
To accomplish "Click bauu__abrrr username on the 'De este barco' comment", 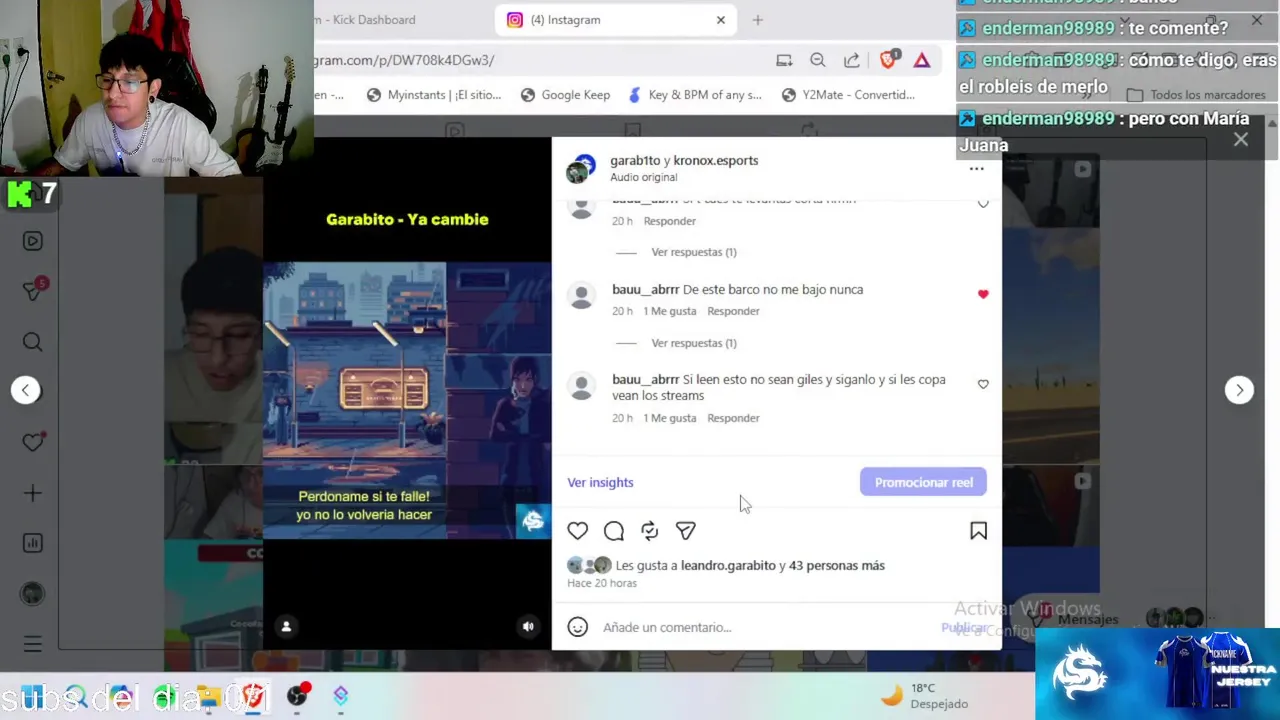I will click(x=645, y=289).
